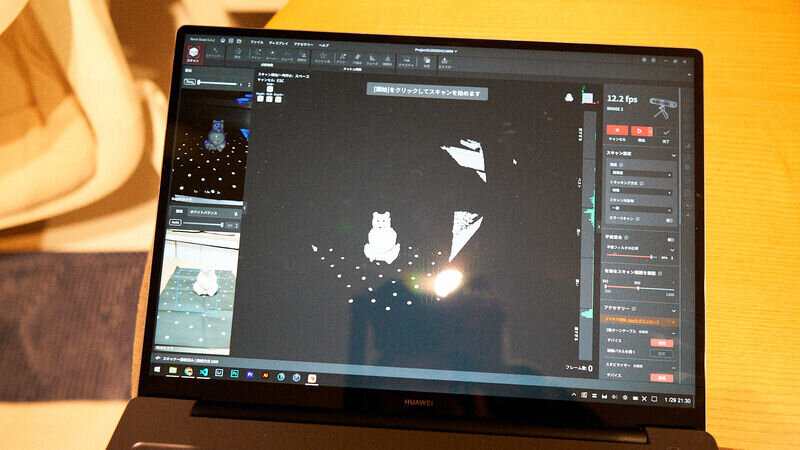
Task: Open Premiere Pro from the taskbar
Action: [250, 374]
